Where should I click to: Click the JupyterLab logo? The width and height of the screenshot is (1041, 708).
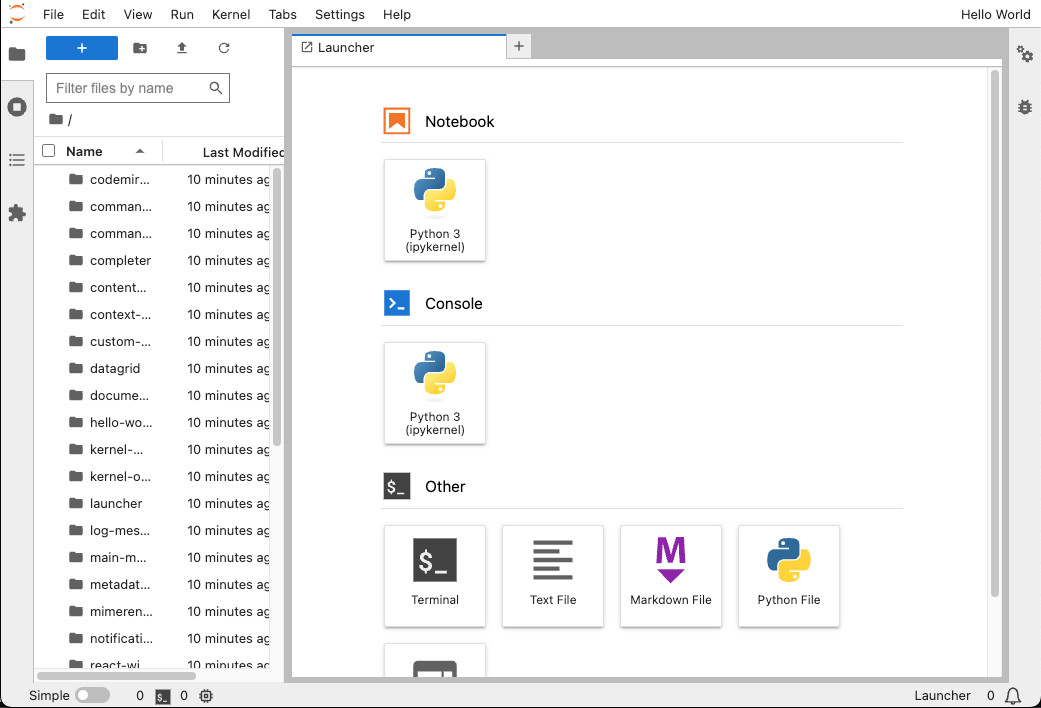[x=17, y=13]
